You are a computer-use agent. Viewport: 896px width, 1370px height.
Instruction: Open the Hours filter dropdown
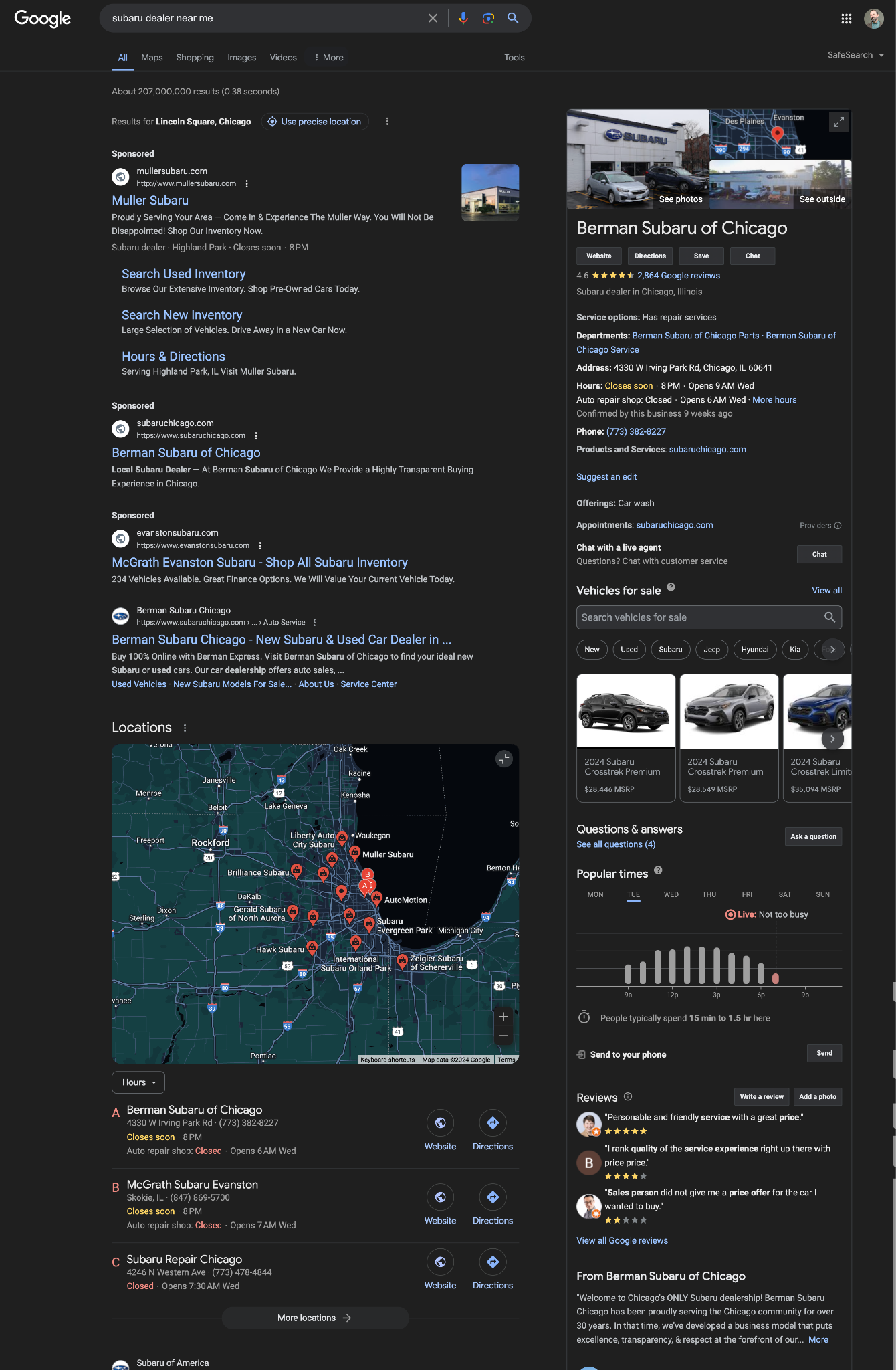[138, 1082]
